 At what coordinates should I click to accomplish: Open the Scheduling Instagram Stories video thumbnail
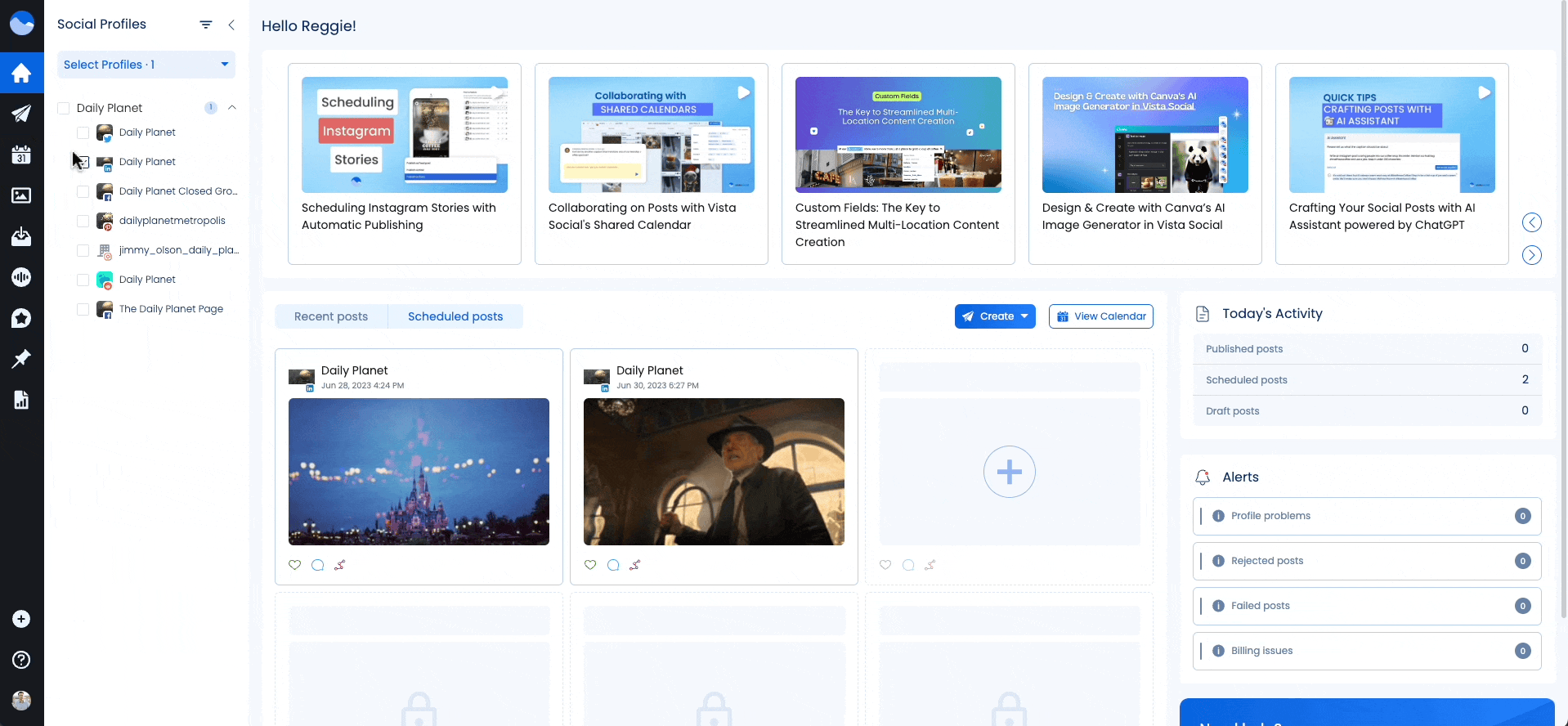coord(405,135)
